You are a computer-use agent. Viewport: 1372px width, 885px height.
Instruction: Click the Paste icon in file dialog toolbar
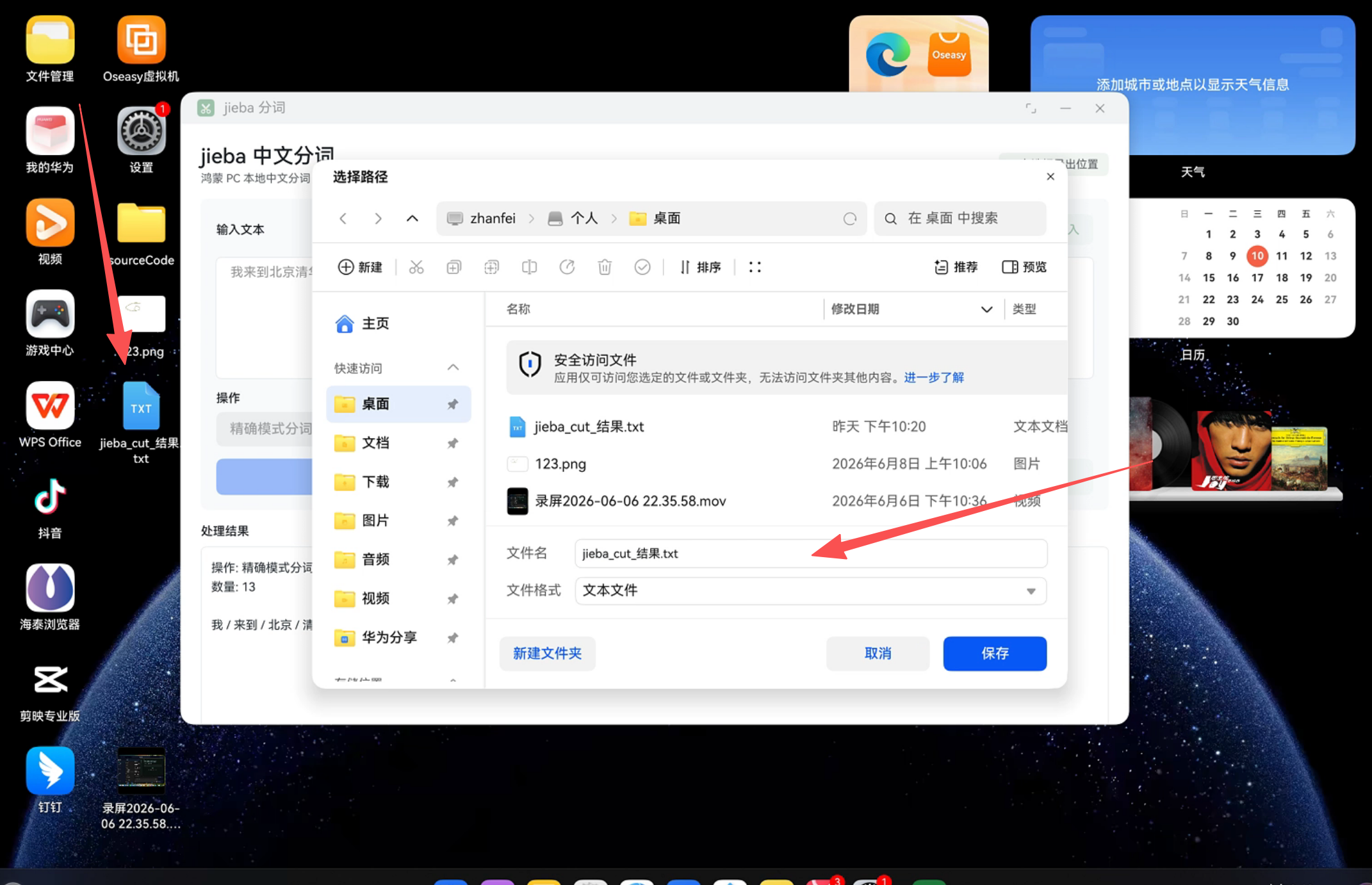491,267
